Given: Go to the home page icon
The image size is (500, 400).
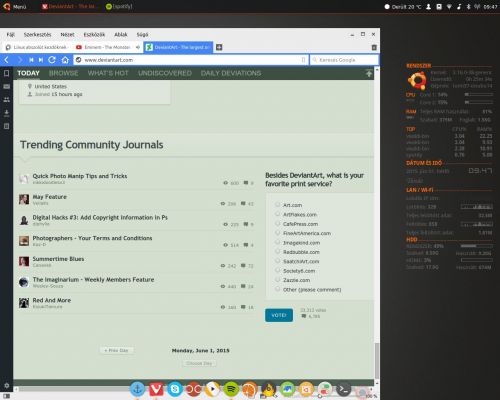Looking at the screenshot, I should 65,60.
